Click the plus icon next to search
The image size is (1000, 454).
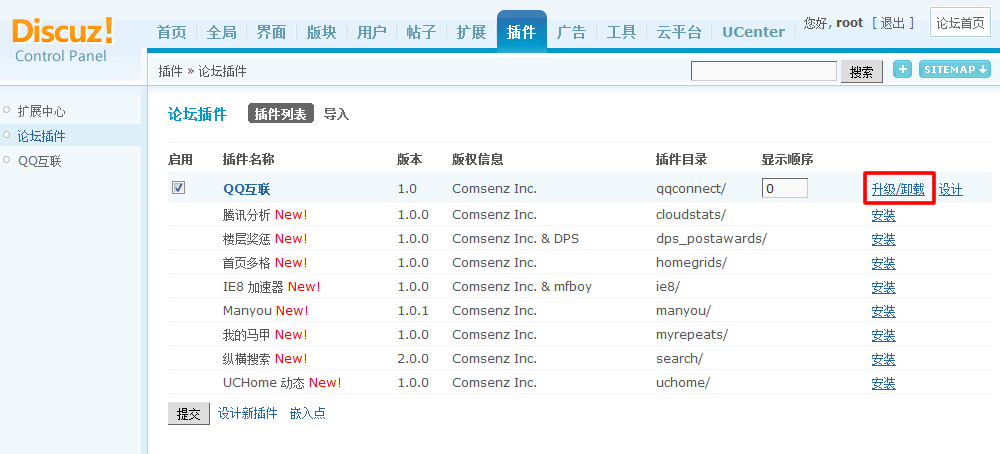point(902,70)
